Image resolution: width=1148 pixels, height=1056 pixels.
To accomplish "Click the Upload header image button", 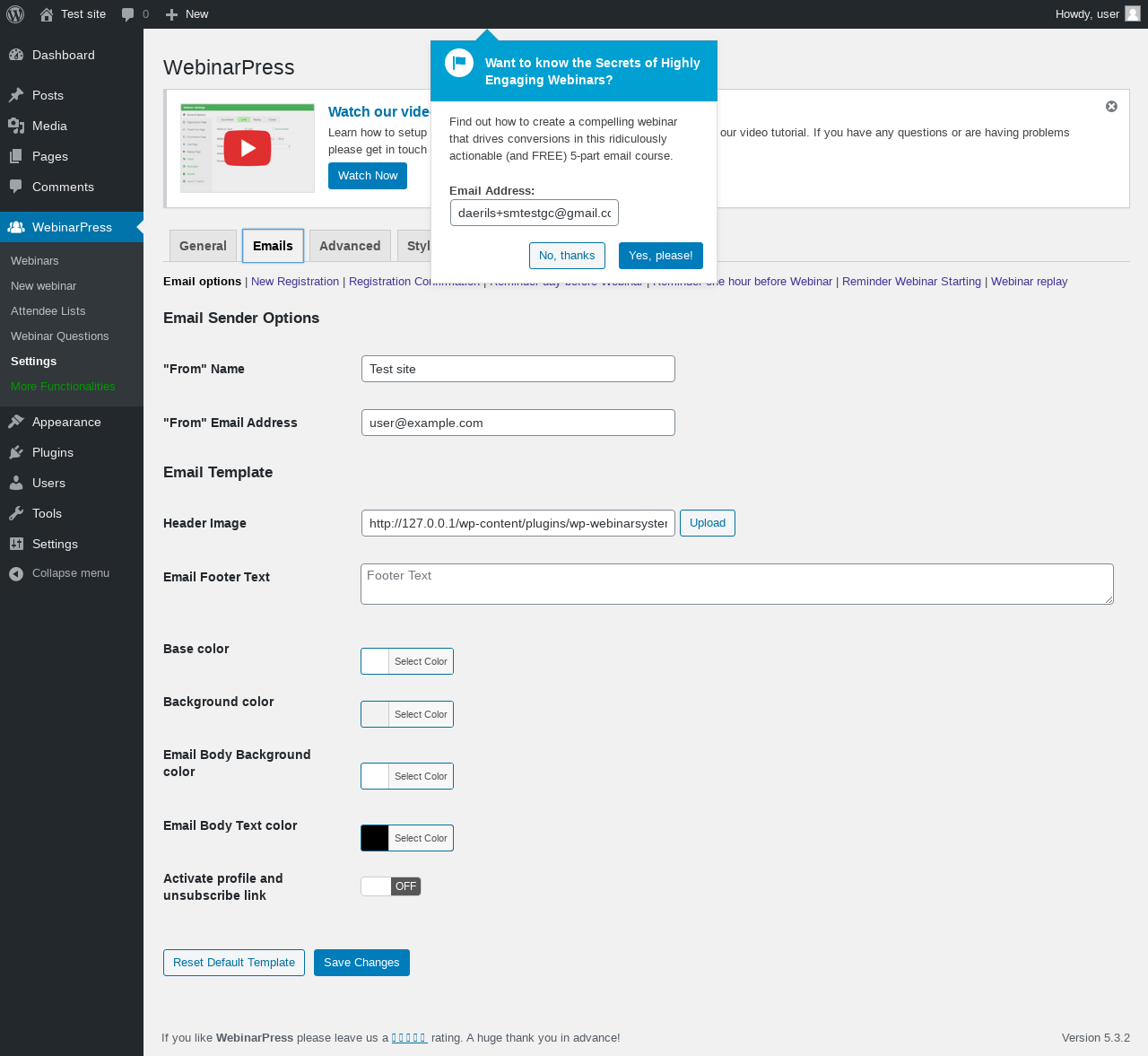I will [708, 523].
